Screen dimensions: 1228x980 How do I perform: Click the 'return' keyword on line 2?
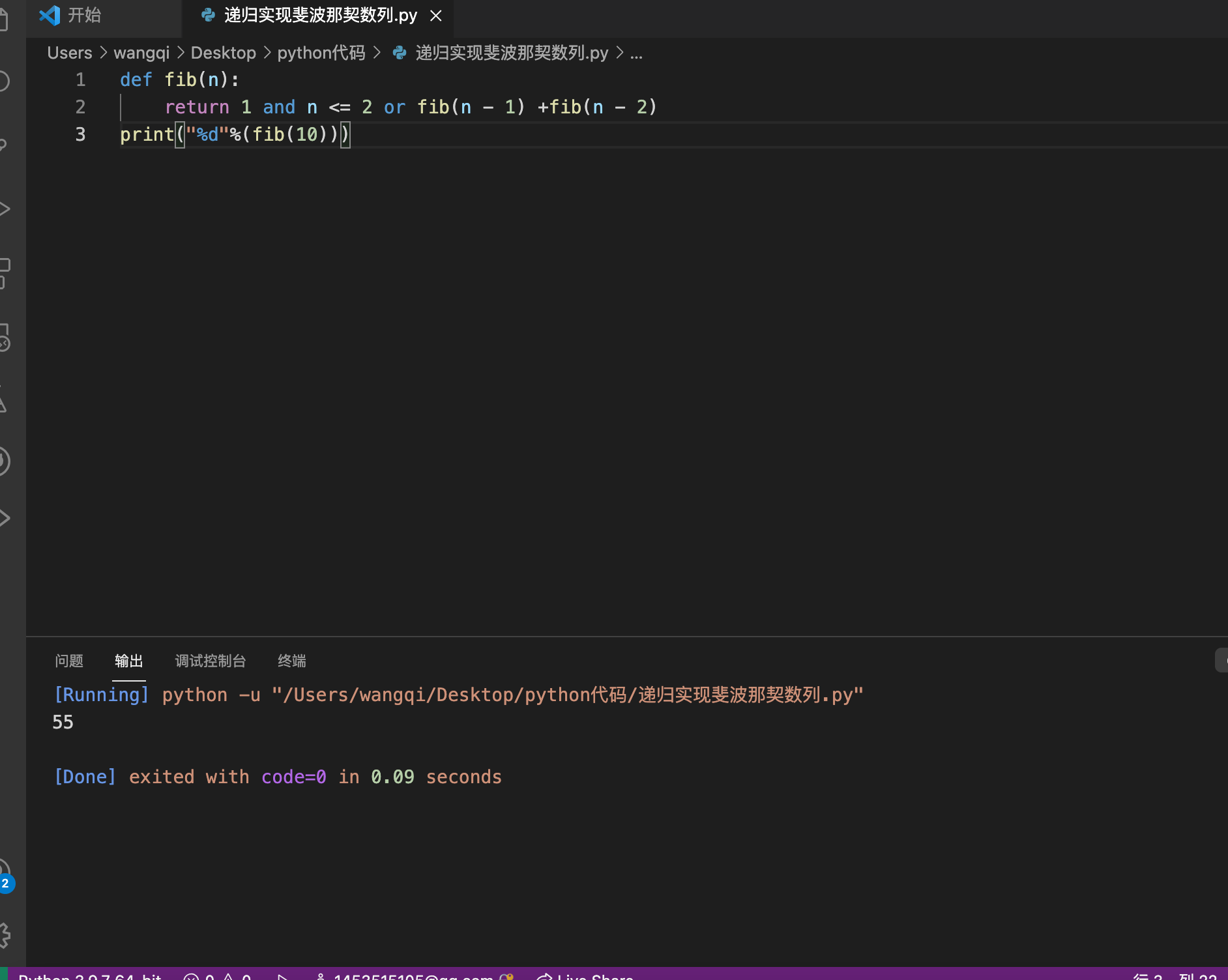tap(197, 107)
